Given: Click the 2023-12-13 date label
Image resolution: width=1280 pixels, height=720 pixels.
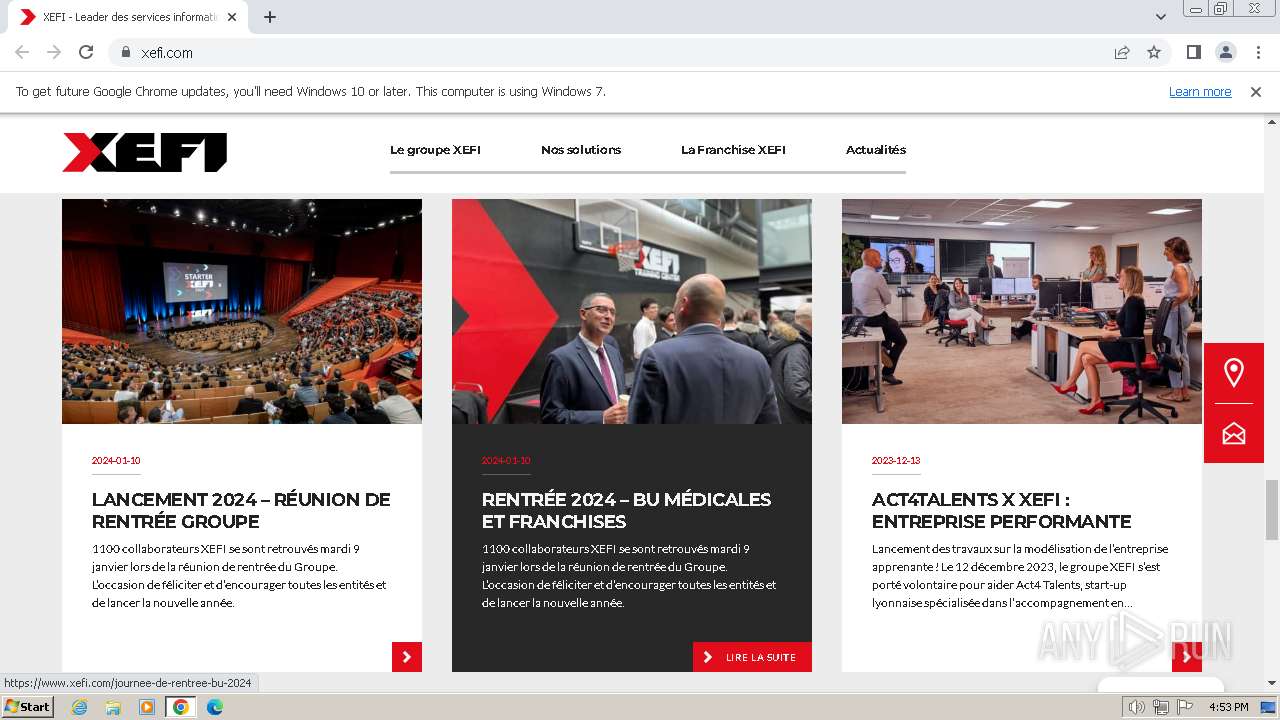Looking at the screenshot, I should coord(896,461).
